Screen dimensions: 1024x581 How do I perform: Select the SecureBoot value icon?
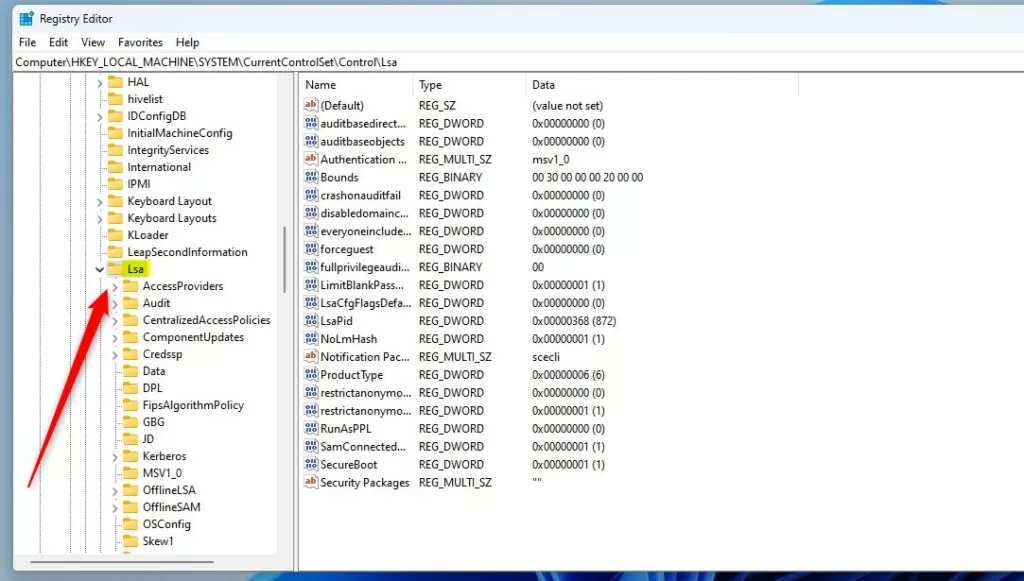311,463
